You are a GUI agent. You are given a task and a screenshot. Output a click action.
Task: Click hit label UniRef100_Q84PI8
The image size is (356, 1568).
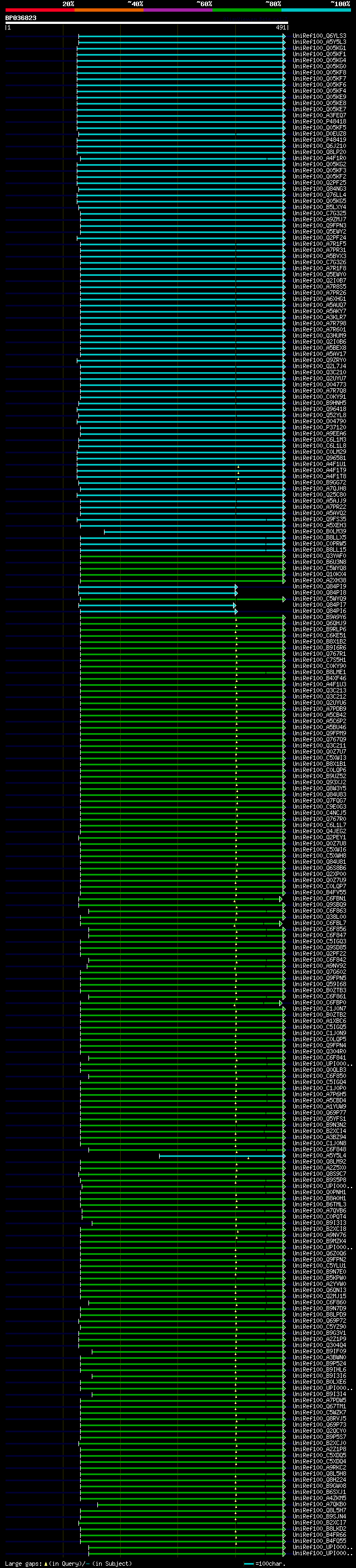(x=319, y=592)
